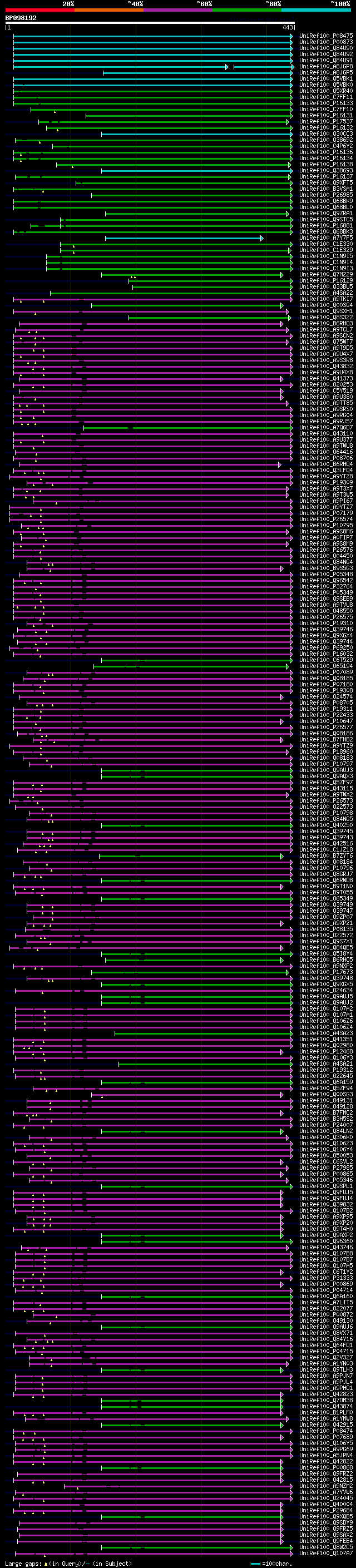
Task: Click the UniRef100_A8JGP8 hit label
Action: (x=325, y=66)
